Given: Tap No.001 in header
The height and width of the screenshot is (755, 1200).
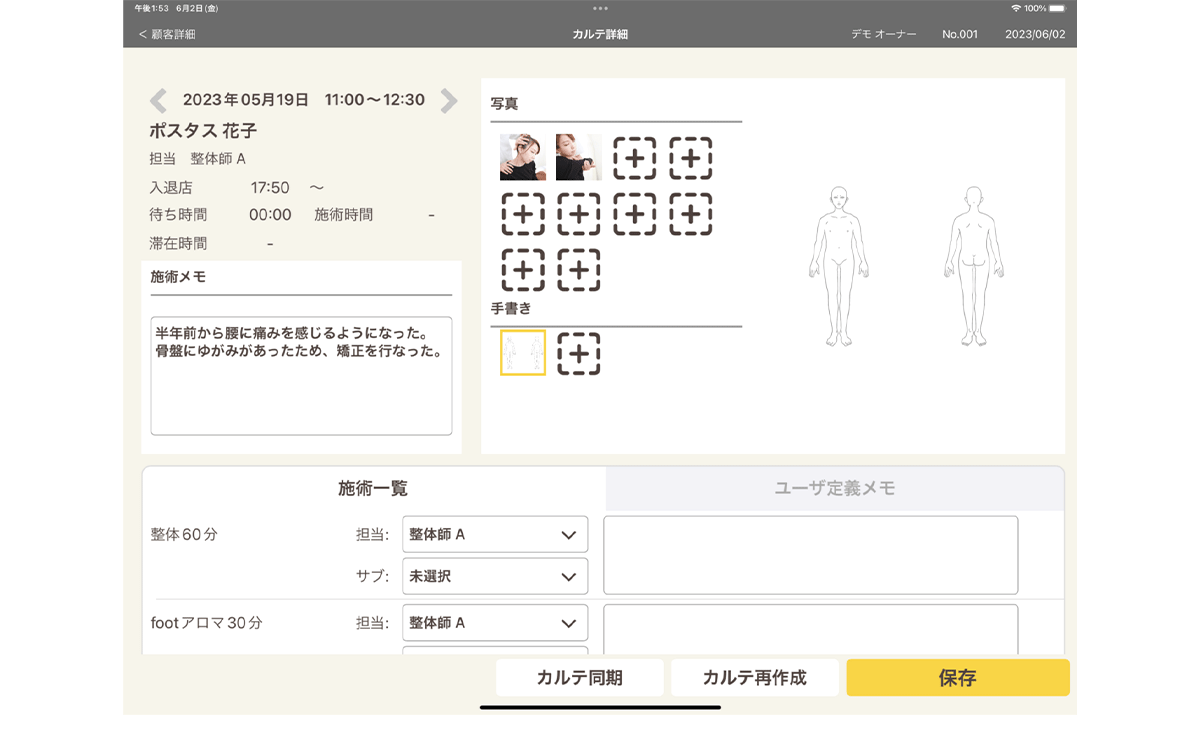Looking at the screenshot, I should pyautogui.click(x=960, y=34).
